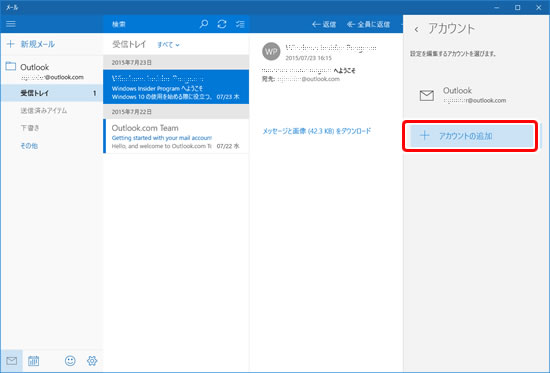Click the 返信 reply button

coord(324,24)
